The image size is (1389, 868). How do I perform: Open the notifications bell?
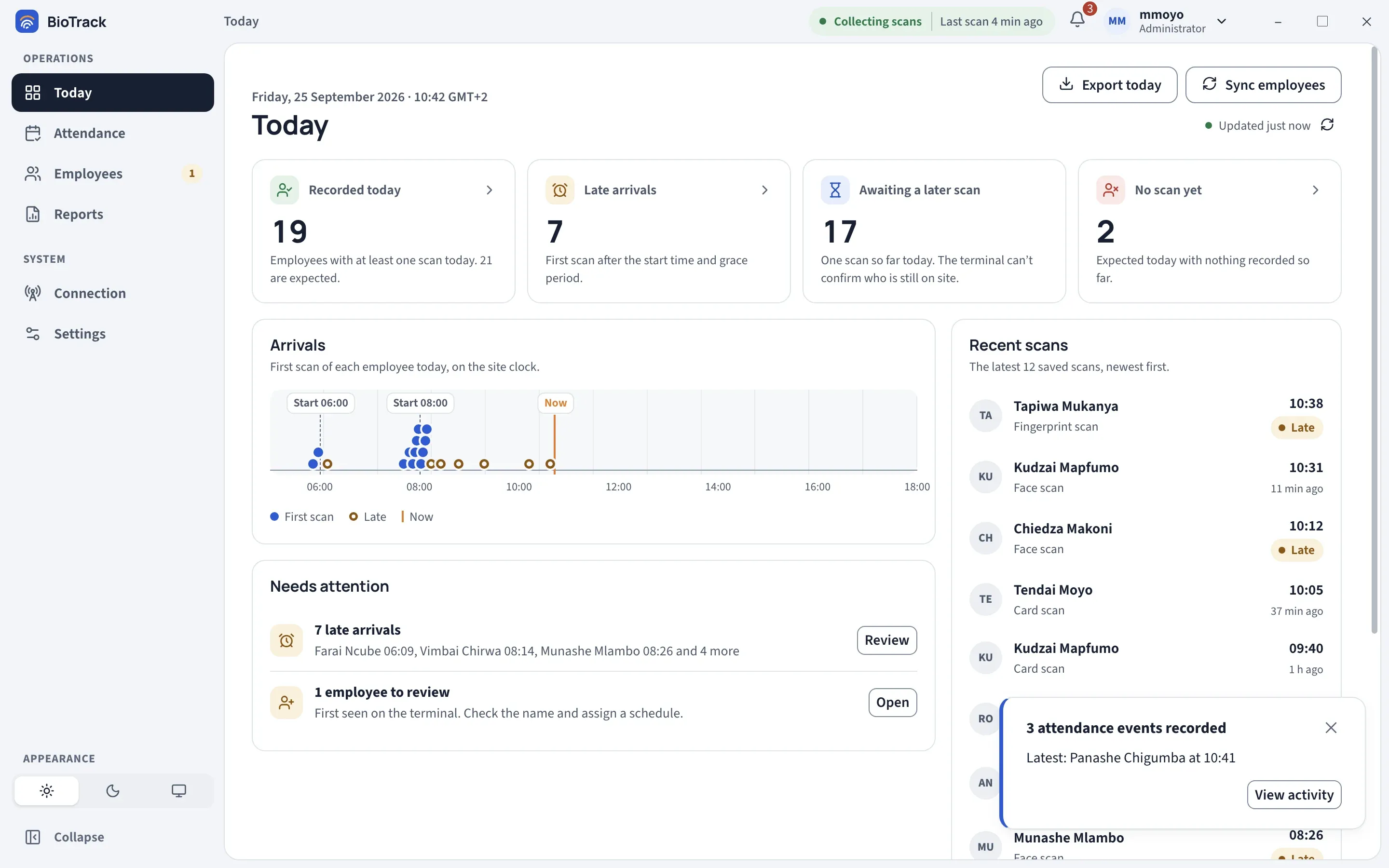tap(1077, 20)
